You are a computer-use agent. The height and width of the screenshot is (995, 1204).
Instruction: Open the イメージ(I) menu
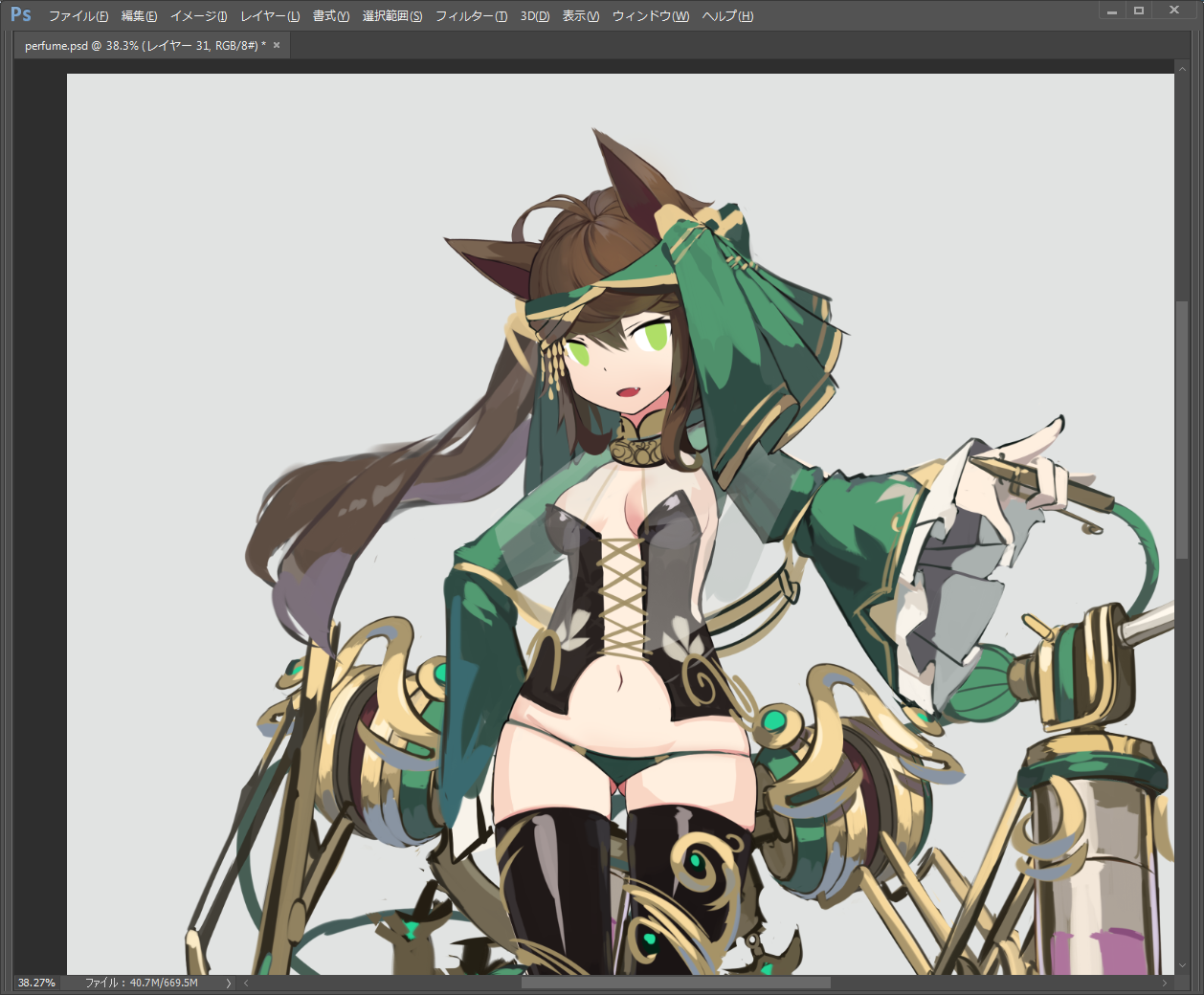coord(199,16)
